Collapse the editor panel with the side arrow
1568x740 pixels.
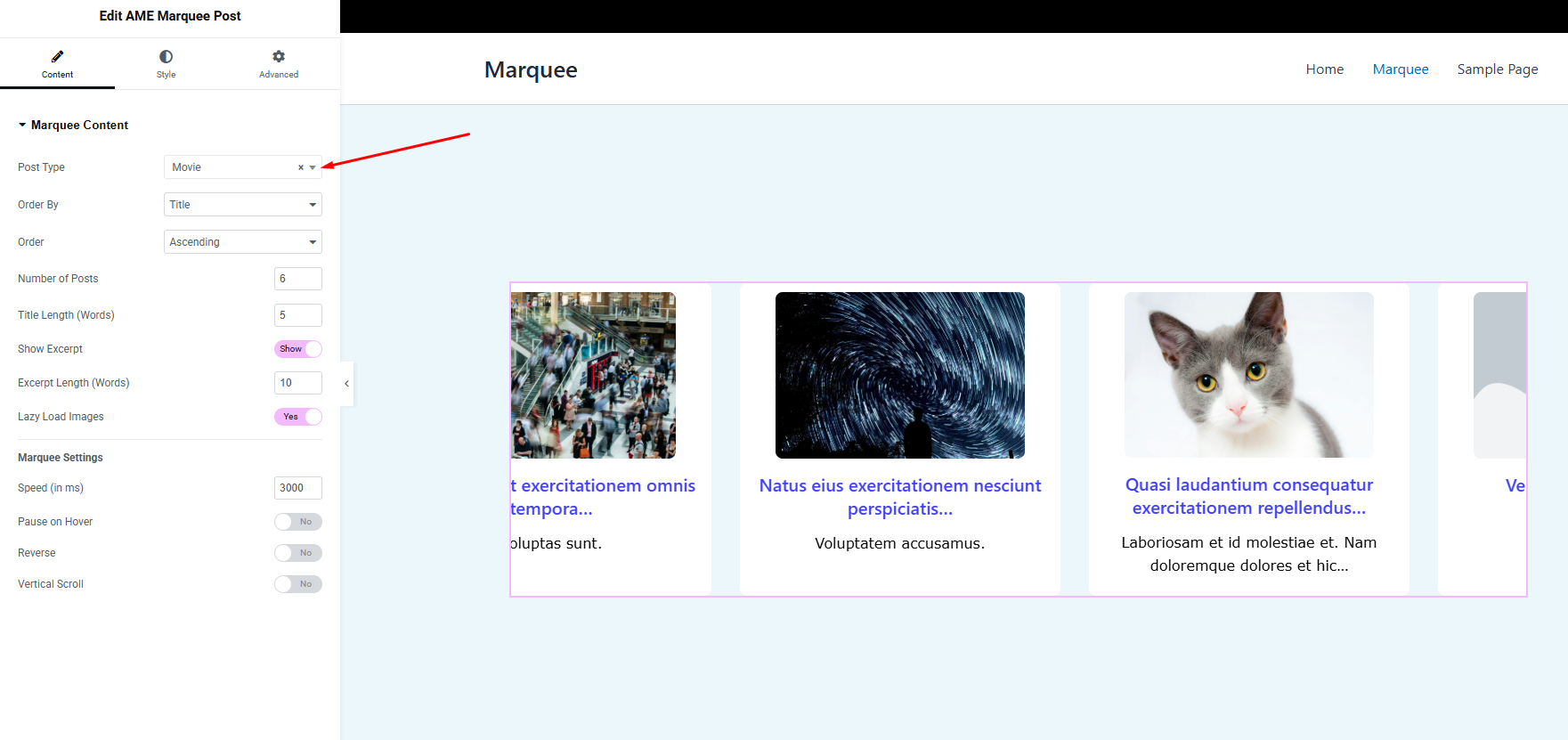[346, 384]
